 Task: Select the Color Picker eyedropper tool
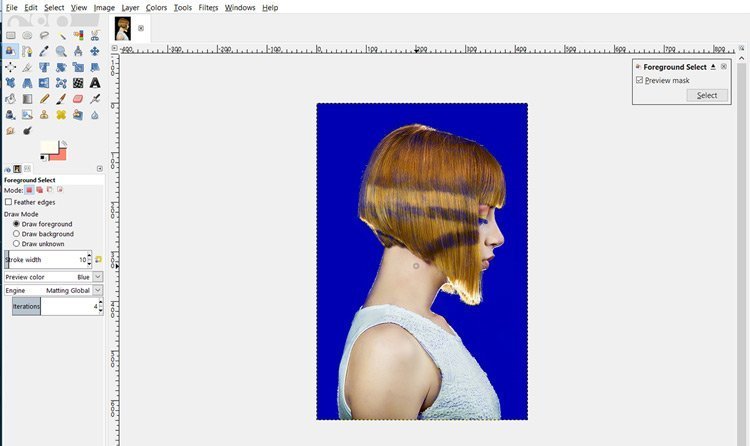tap(44, 51)
